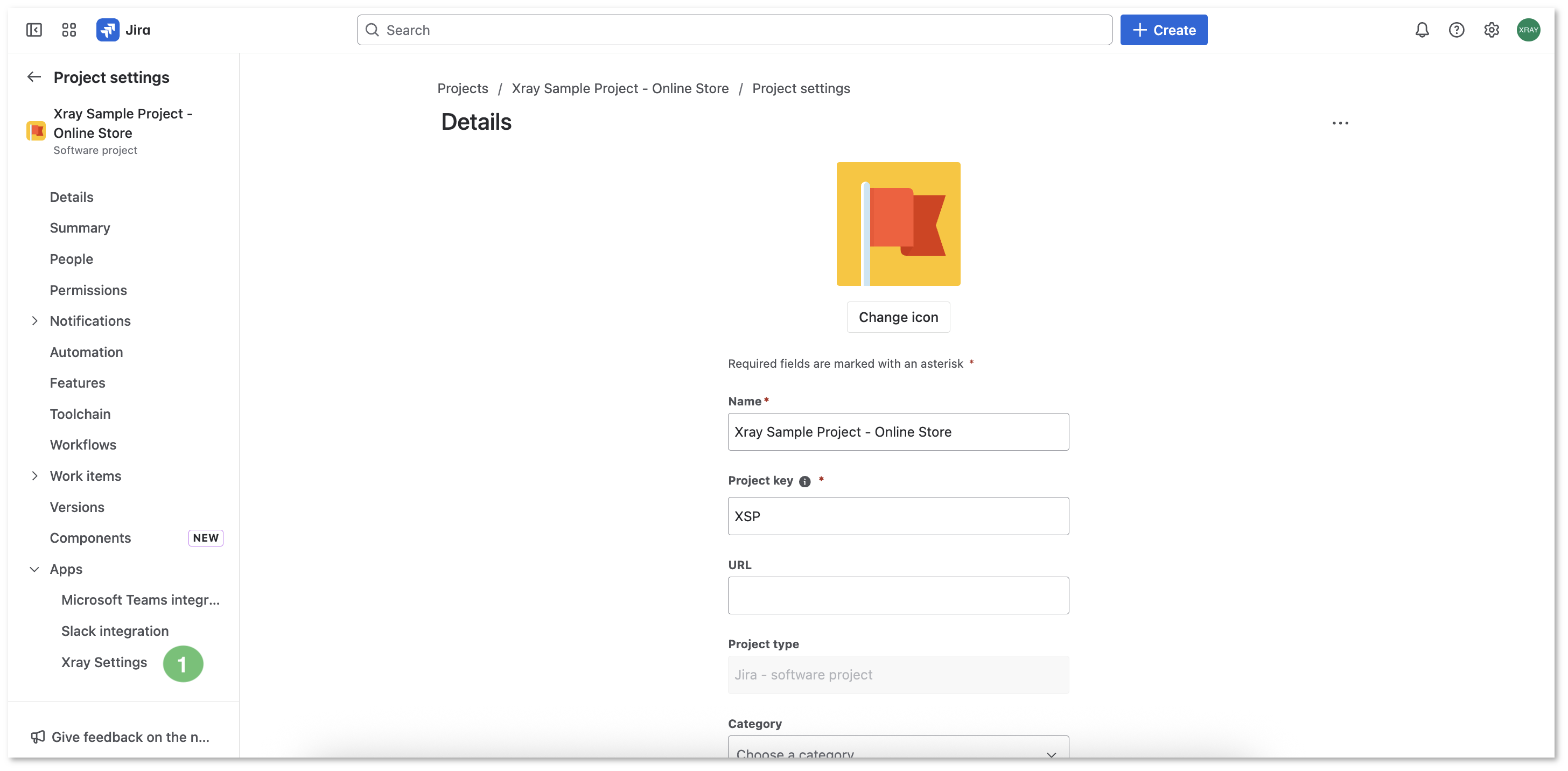Click the Project key input field

[898, 516]
